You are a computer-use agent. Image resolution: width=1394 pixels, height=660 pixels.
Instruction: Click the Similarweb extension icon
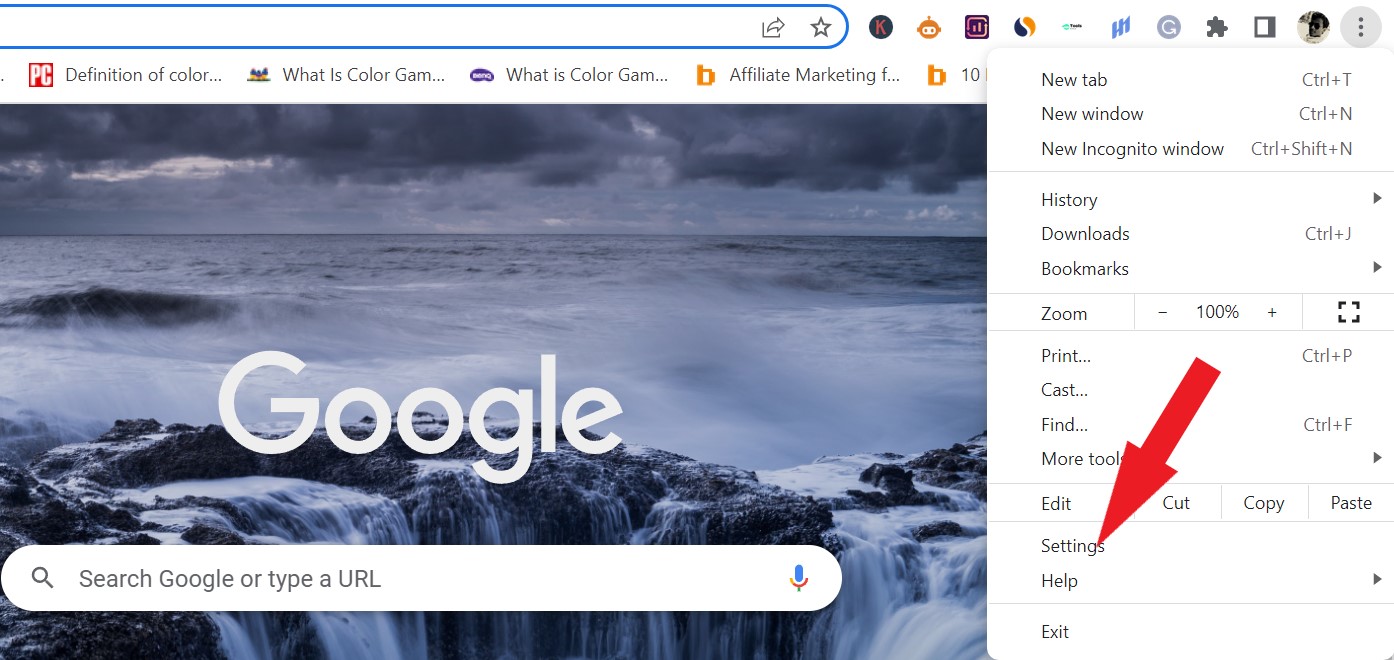click(x=1024, y=27)
